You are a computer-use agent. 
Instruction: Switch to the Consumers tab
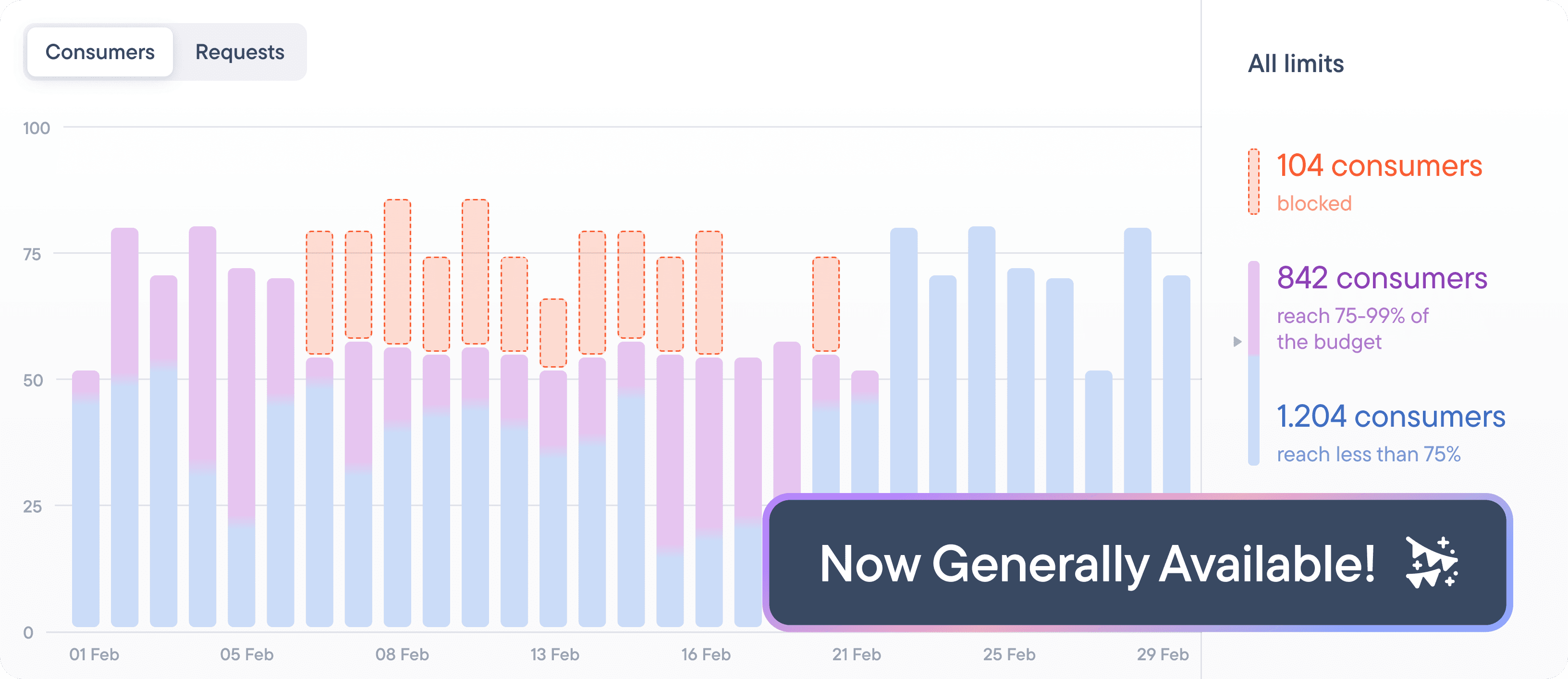click(100, 52)
